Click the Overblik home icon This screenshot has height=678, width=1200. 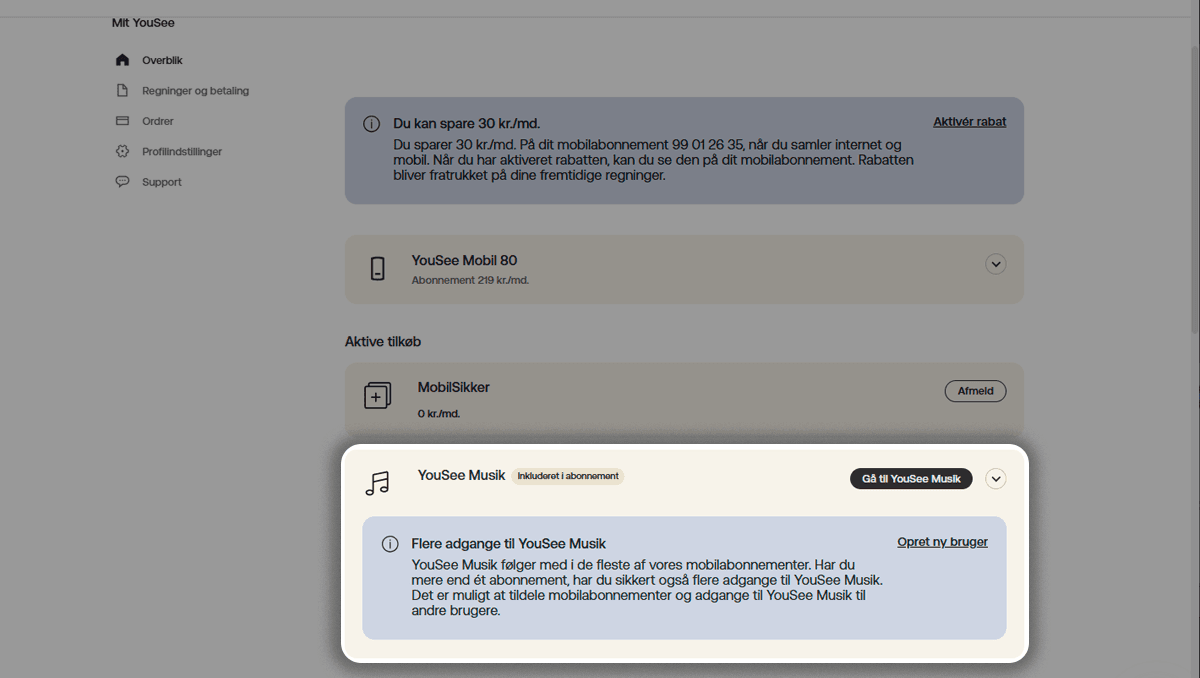(x=122, y=60)
